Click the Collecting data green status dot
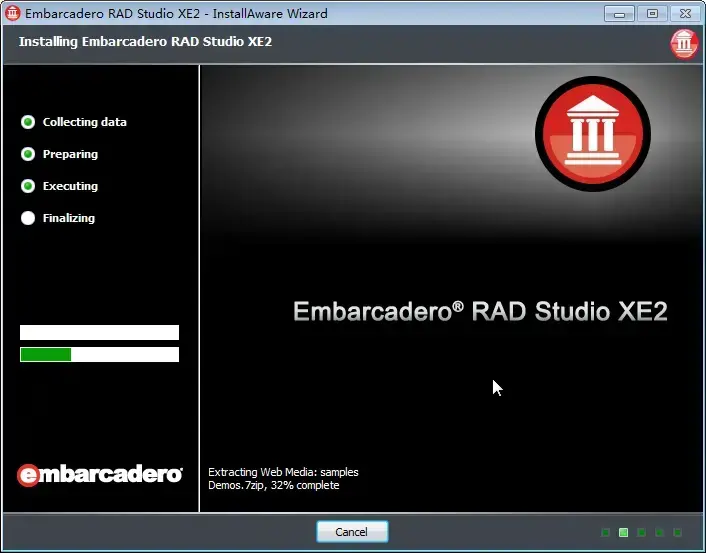Viewport: 706px width, 553px height. click(28, 122)
